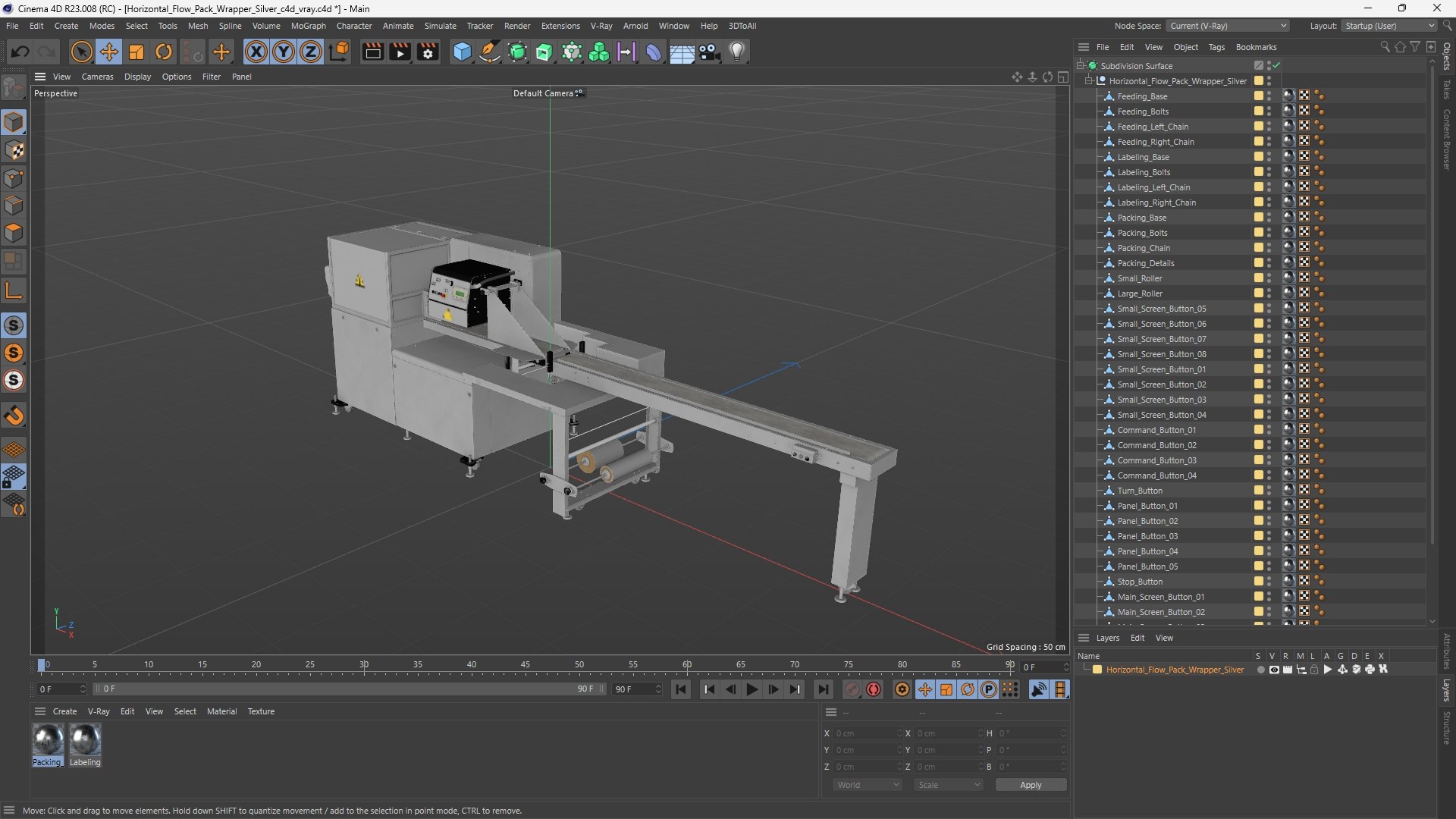This screenshot has height=819, width=1456.
Task: Toggle Subdivision Surface enable checkmark
Action: (1277, 66)
